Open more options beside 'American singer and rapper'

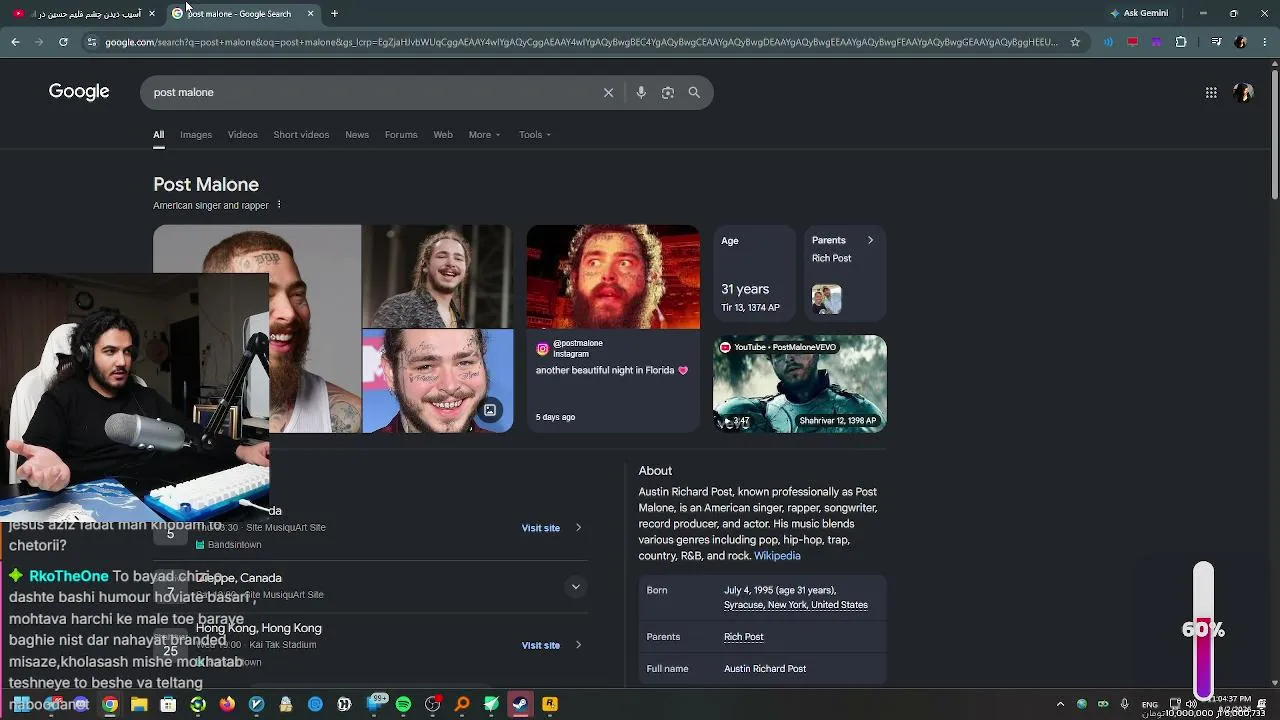point(279,205)
